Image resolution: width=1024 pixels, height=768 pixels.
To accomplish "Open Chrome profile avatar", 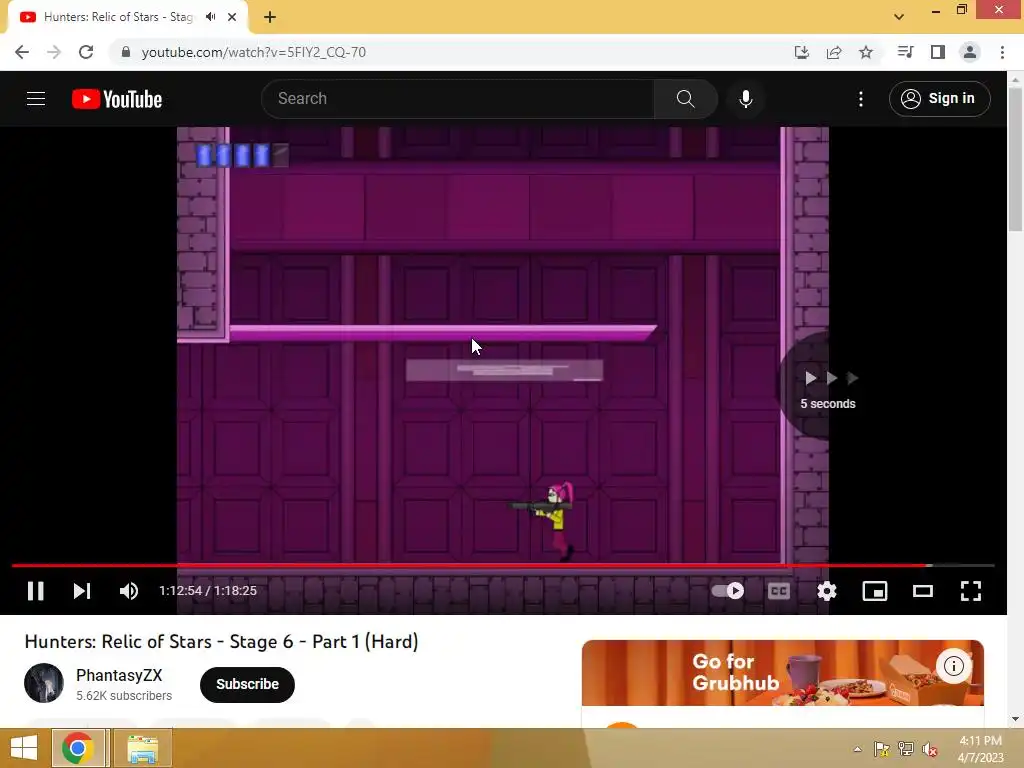I will pos(970,52).
